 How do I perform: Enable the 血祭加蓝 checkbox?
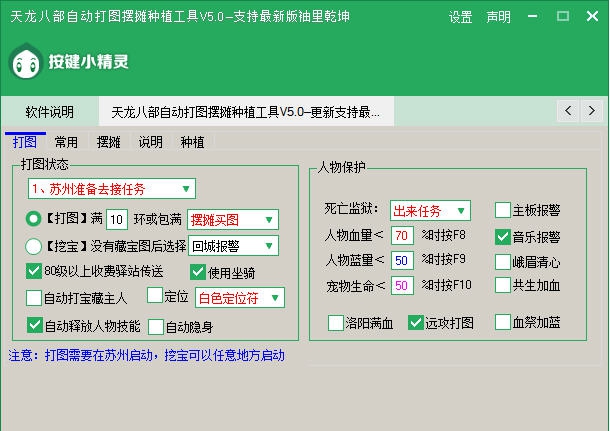click(503, 322)
